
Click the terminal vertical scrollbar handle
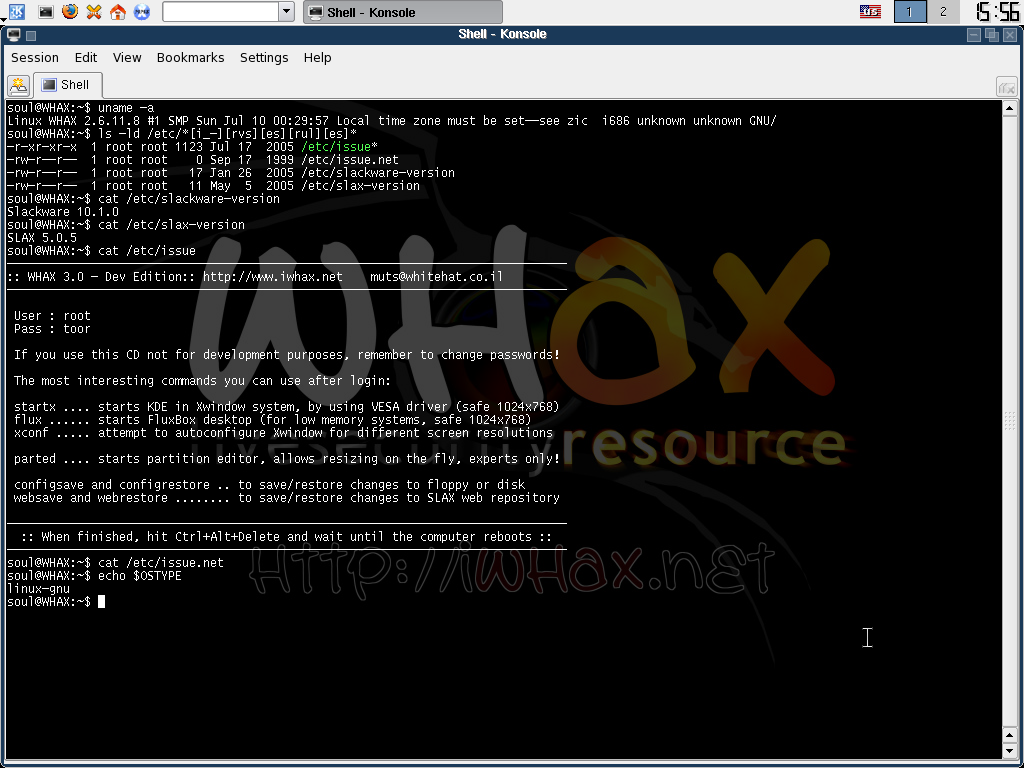1009,422
